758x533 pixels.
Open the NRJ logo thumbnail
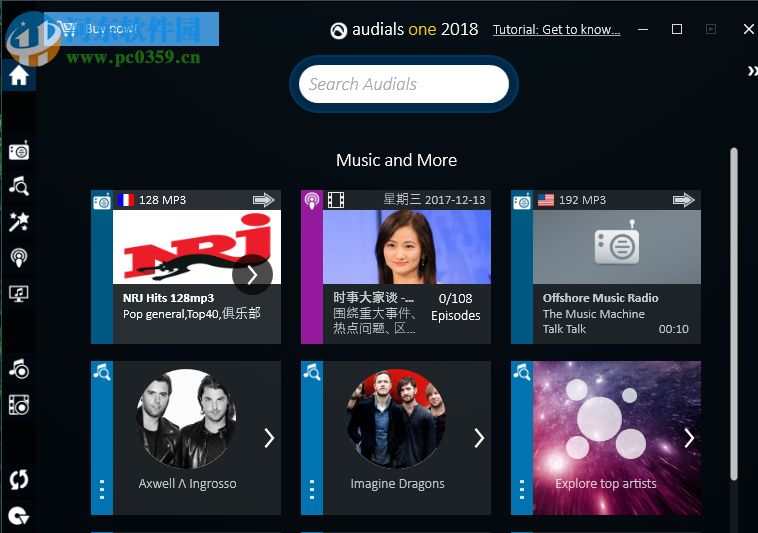pyautogui.click(x=197, y=247)
